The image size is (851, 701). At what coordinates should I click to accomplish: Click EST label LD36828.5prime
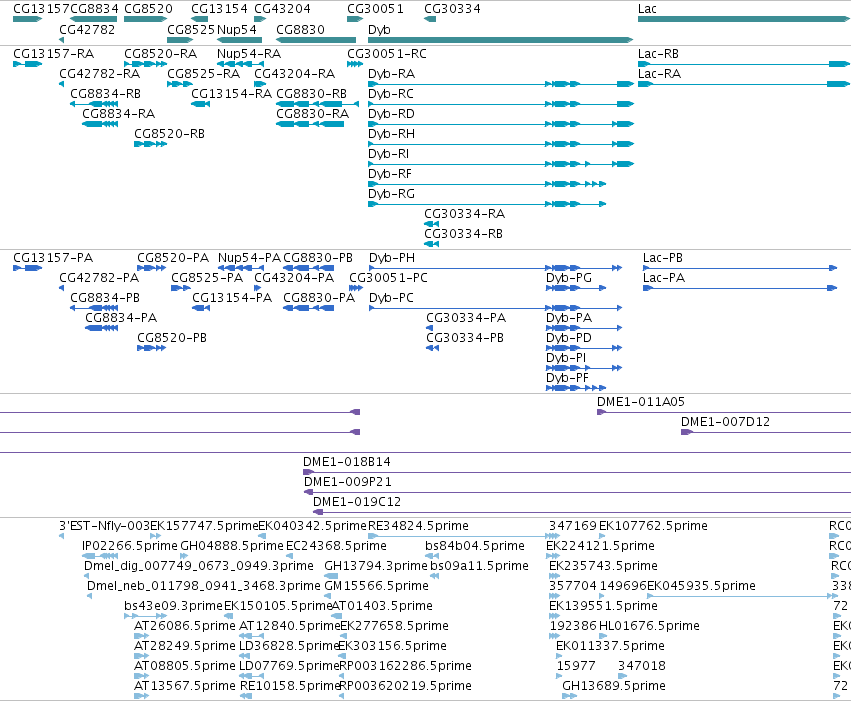(289, 646)
